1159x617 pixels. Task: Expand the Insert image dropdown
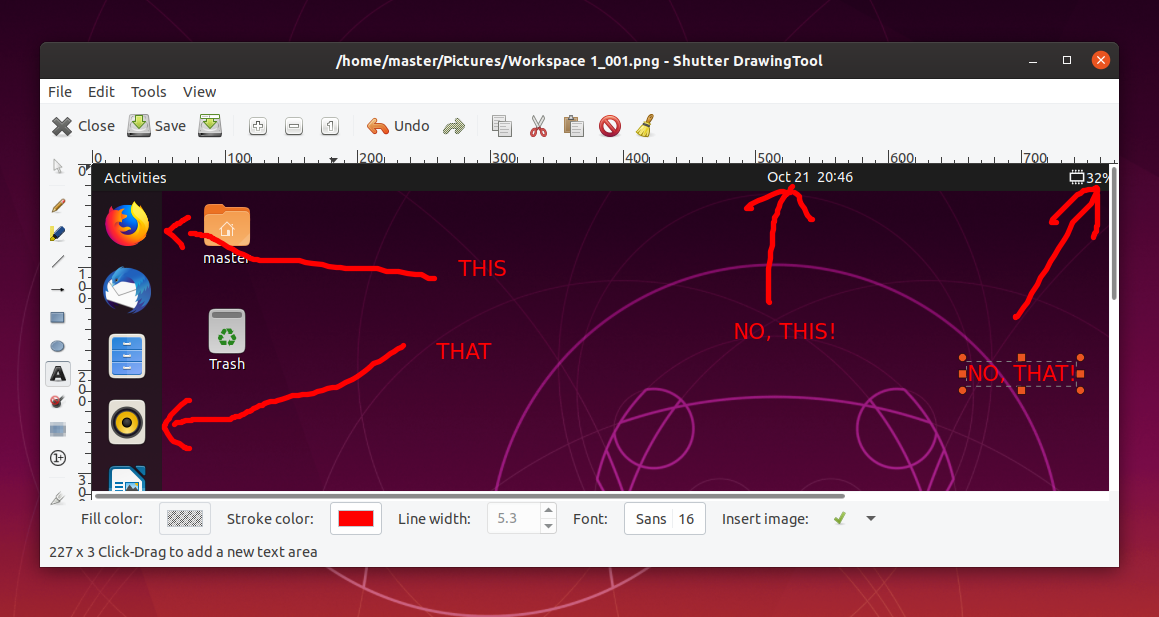tap(870, 519)
